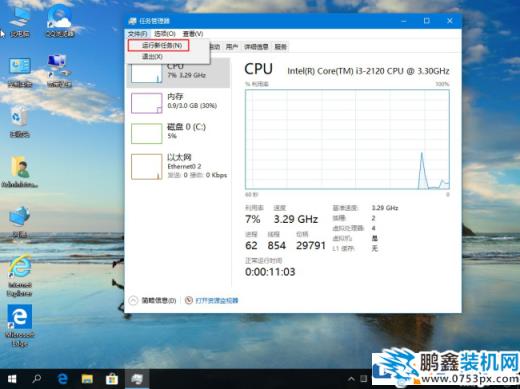Maximize the Task Manager window
Screen dimensions: 520x389
[x=427, y=21]
